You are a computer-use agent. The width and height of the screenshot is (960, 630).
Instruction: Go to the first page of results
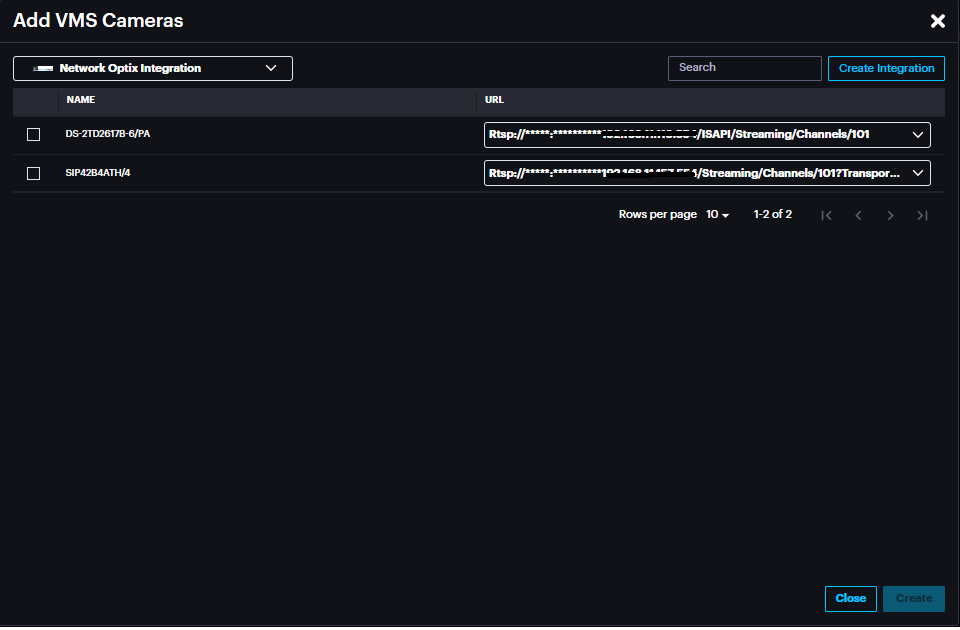point(826,215)
